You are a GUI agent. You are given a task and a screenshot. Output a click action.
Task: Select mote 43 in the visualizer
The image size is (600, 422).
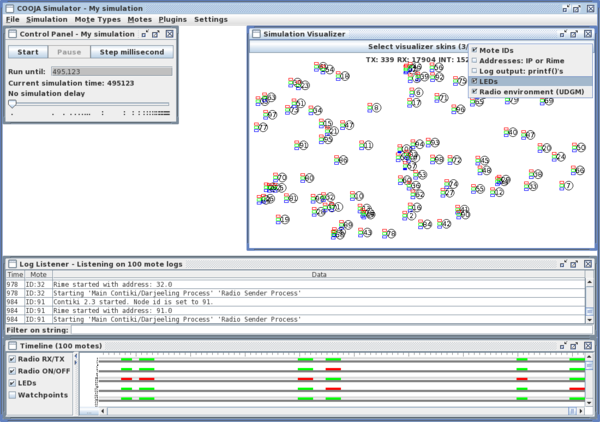[x=367, y=233]
